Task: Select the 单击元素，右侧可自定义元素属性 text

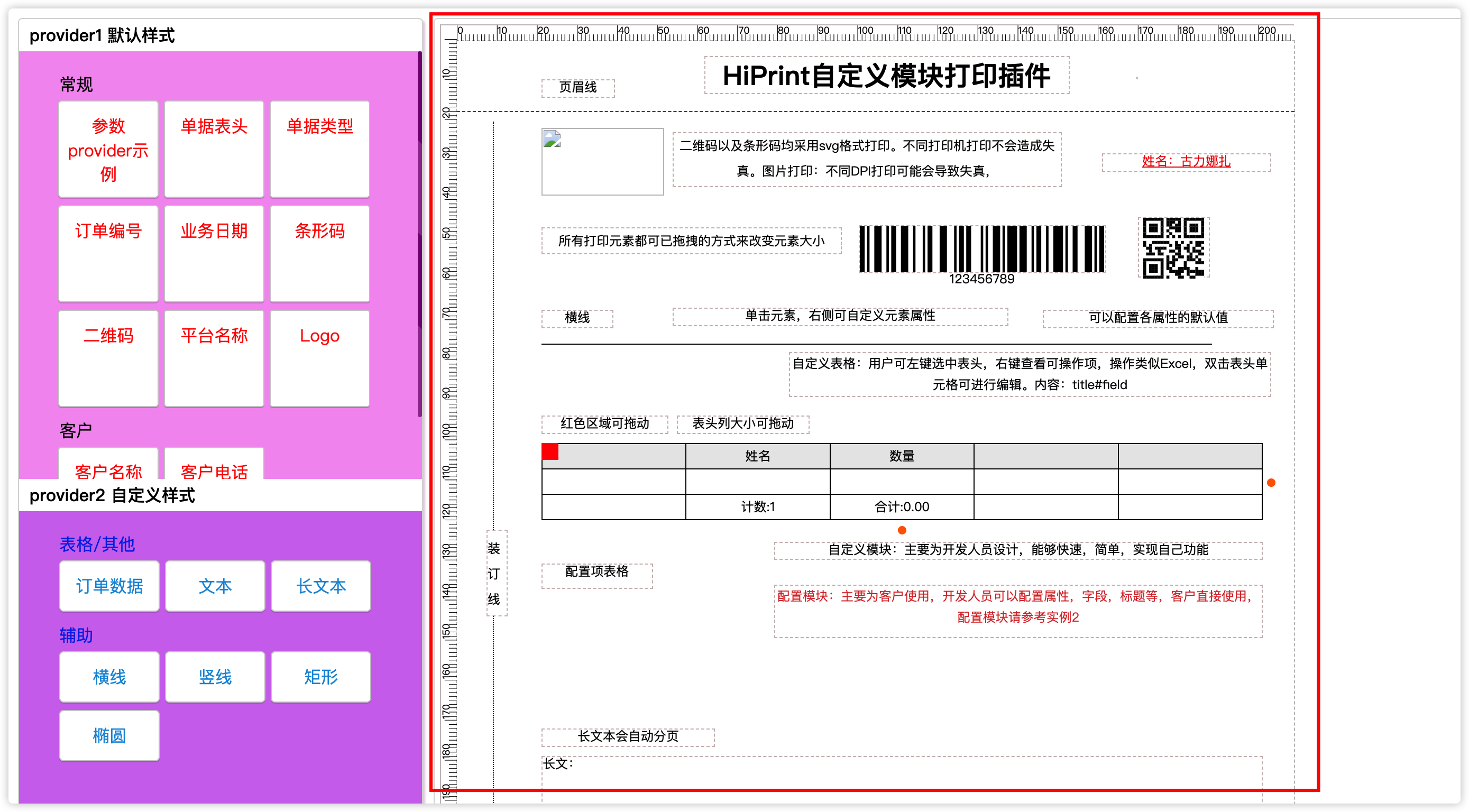Action: pyautogui.click(x=840, y=317)
